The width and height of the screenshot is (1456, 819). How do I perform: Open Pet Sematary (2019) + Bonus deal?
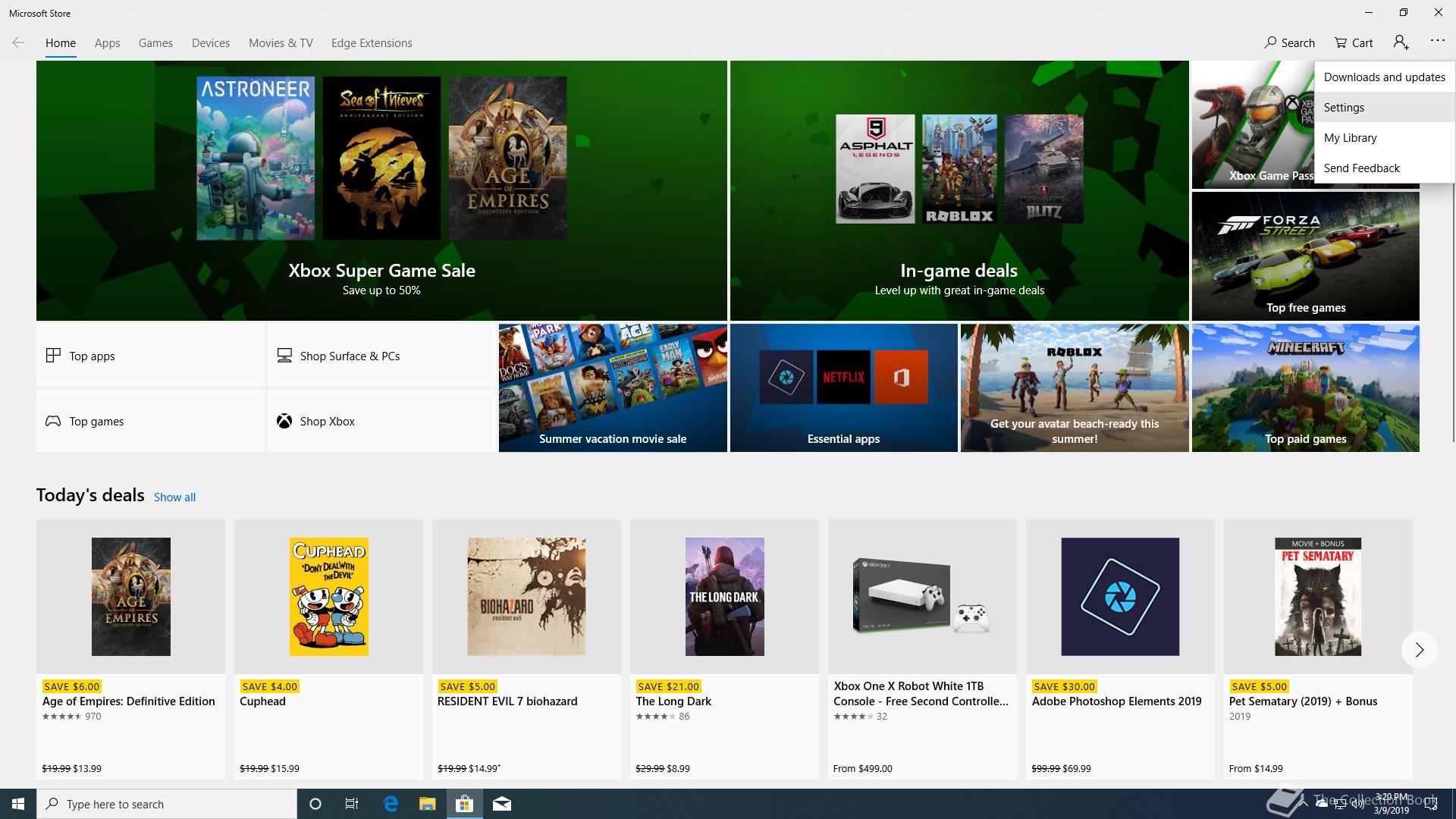(1318, 649)
